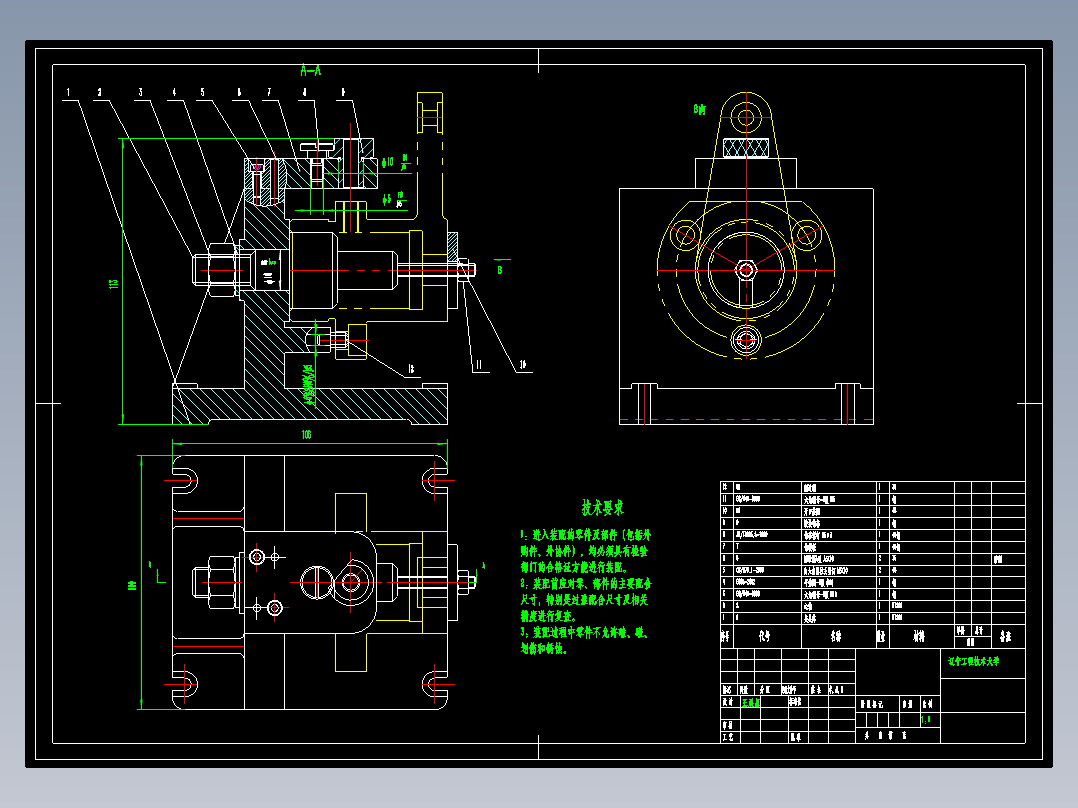Click the green designer name in title block

tap(751, 702)
